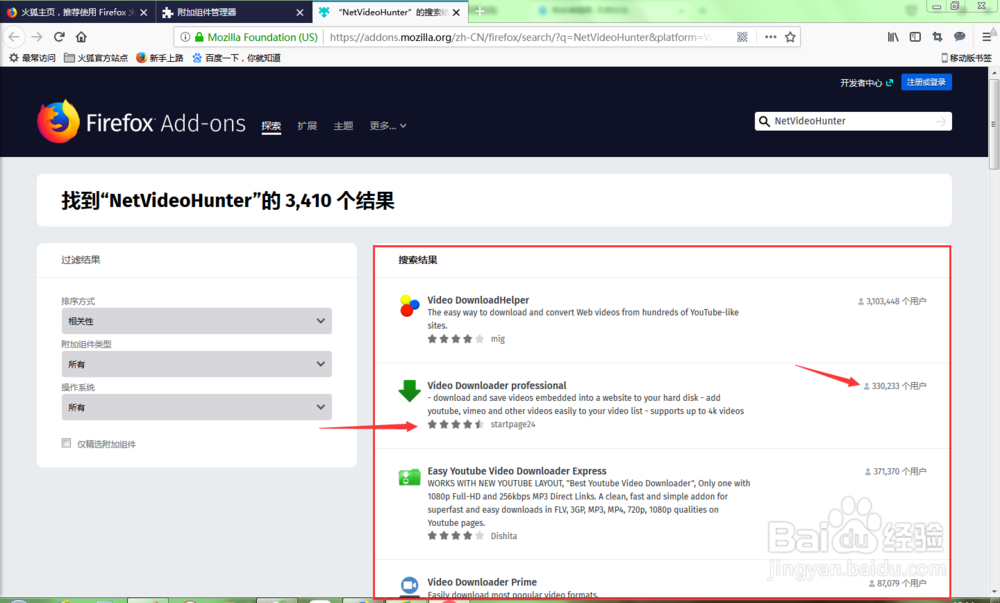Open the 扩展 navigation item

click(x=307, y=126)
